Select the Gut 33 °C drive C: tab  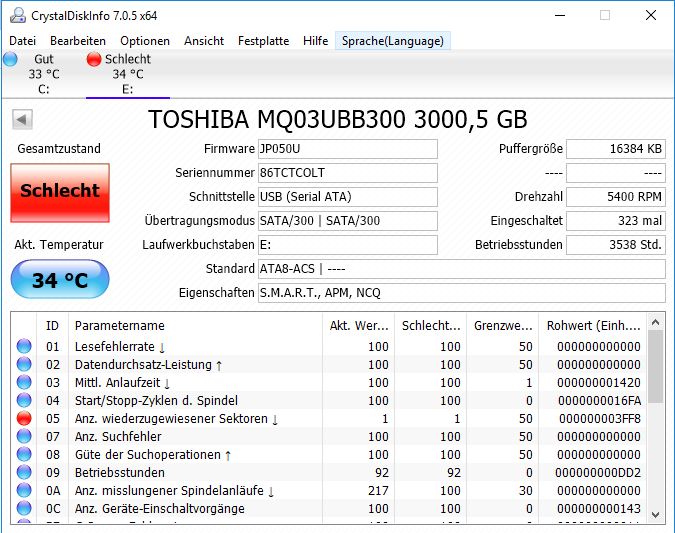43,74
